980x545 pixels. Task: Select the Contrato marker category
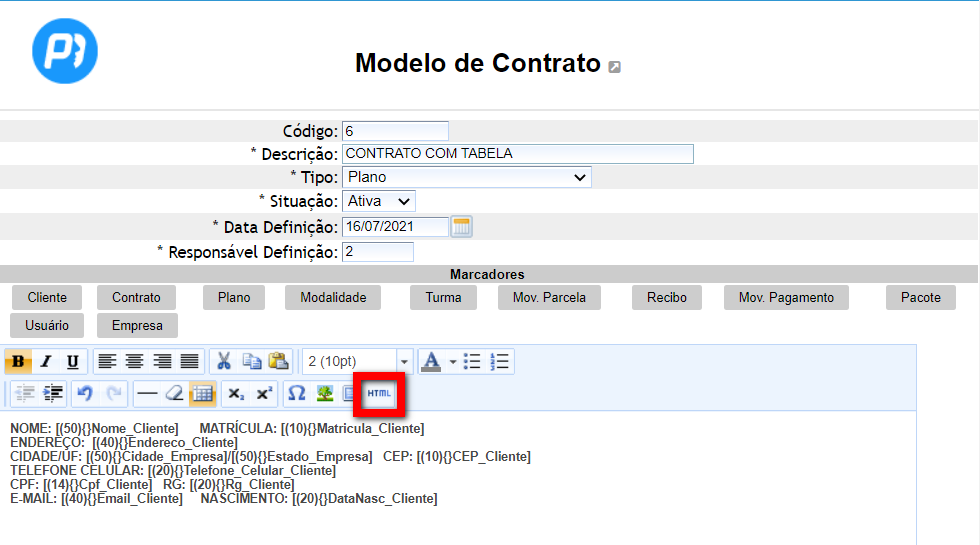click(x=136, y=298)
